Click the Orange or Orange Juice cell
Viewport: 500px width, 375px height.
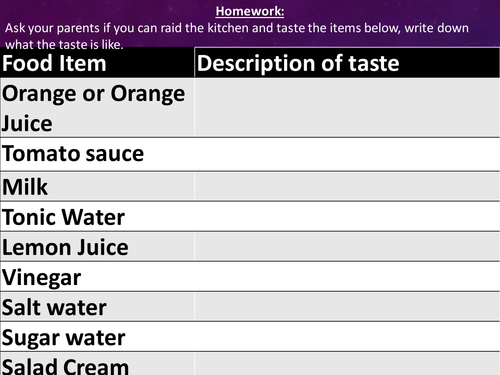pos(97,108)
